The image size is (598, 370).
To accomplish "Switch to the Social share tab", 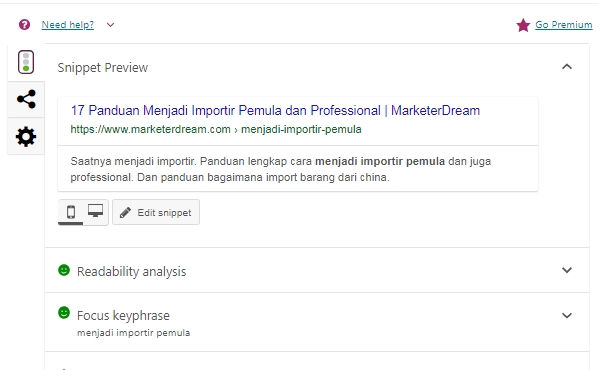I will click(26, 99).
